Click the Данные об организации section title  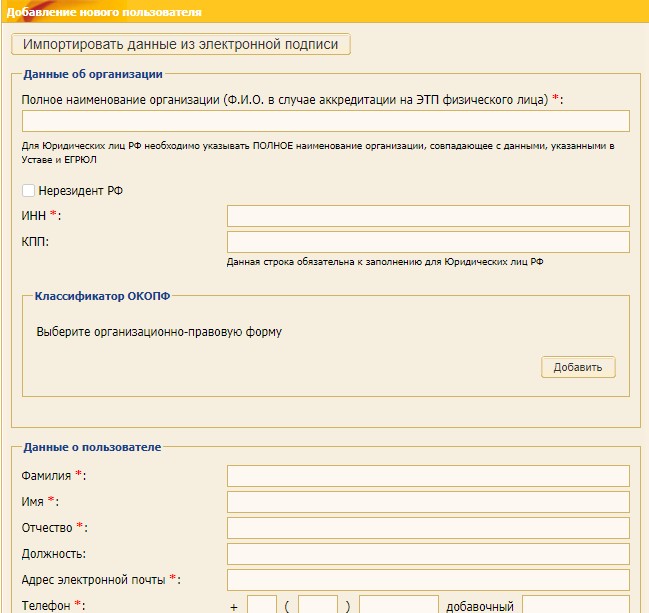tap(92, 74)
